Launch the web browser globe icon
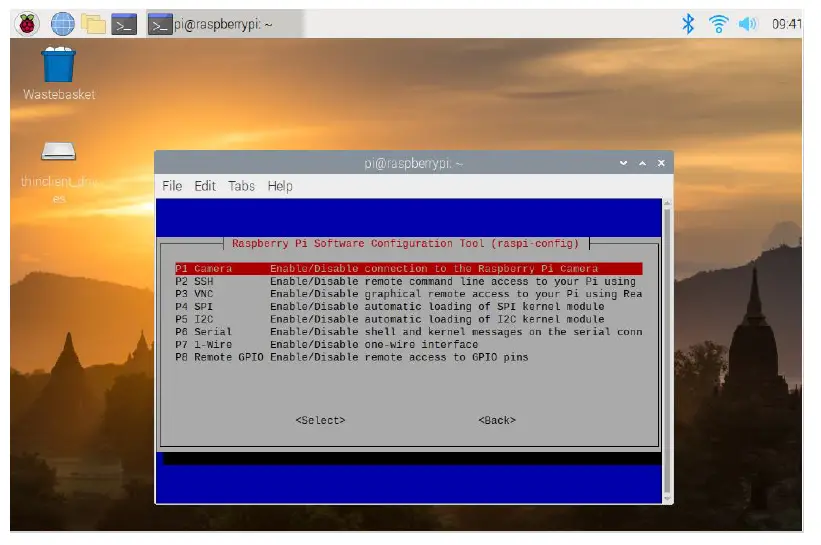 [x=62, y=24]
